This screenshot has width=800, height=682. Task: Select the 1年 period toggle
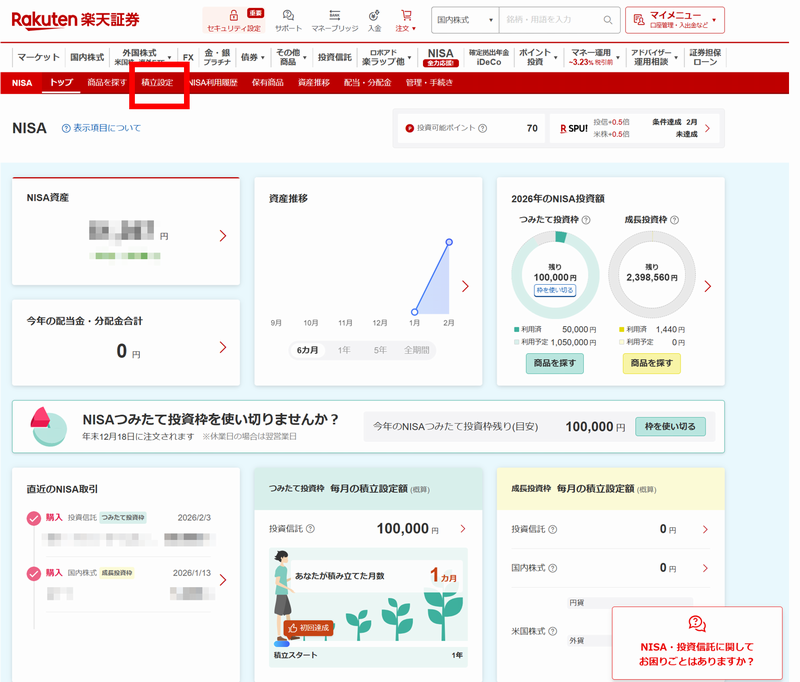(x=344, y=350)
